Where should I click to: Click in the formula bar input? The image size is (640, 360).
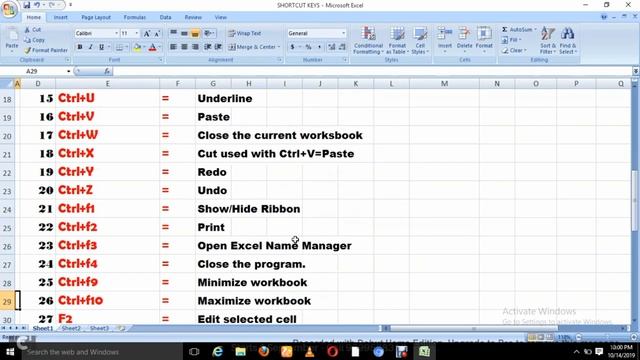coord(371,71)
